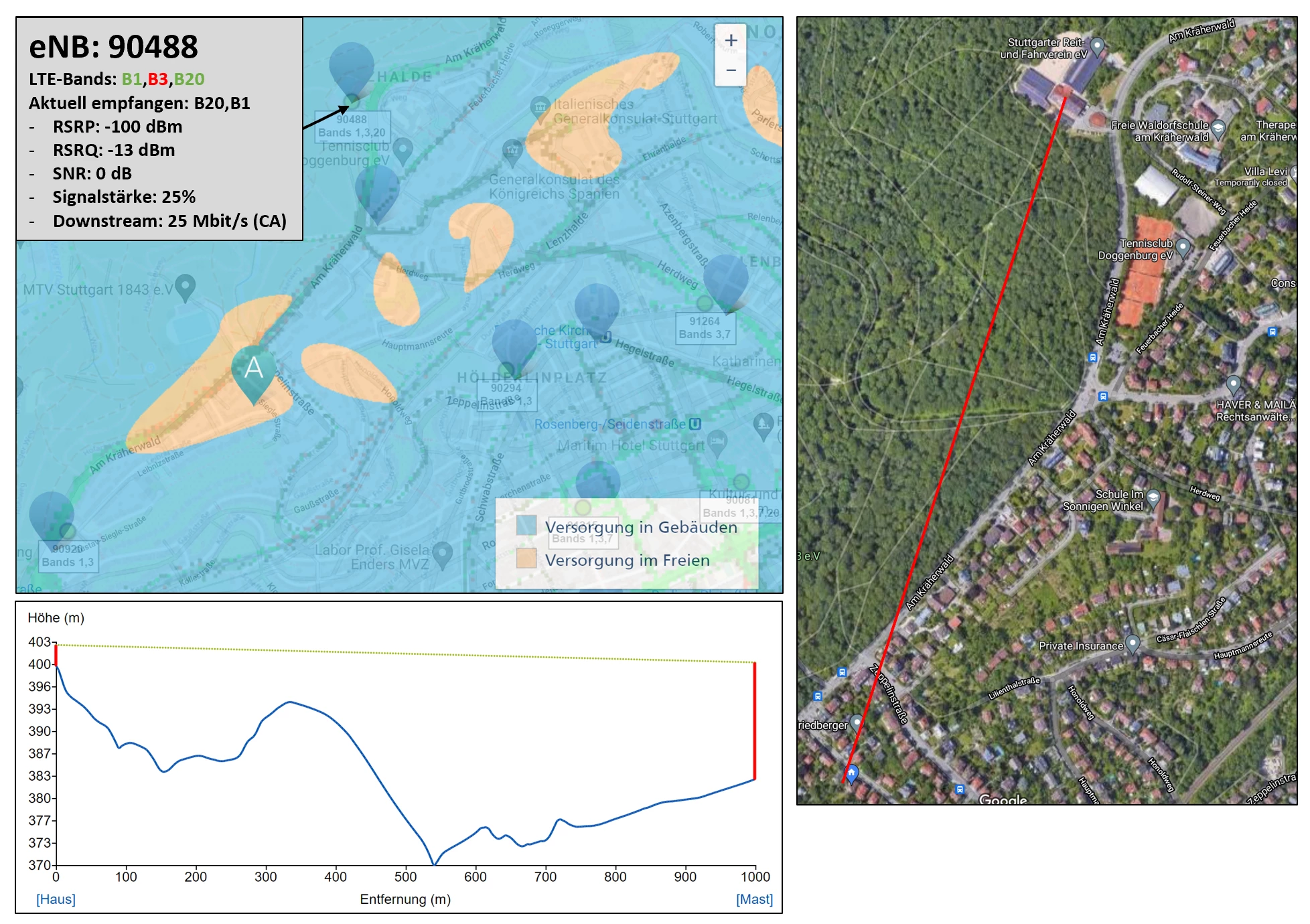Click the Versorgung im Freien orange swatch
The width and height of the screenshot is (1310, 924).
[526, 558]
